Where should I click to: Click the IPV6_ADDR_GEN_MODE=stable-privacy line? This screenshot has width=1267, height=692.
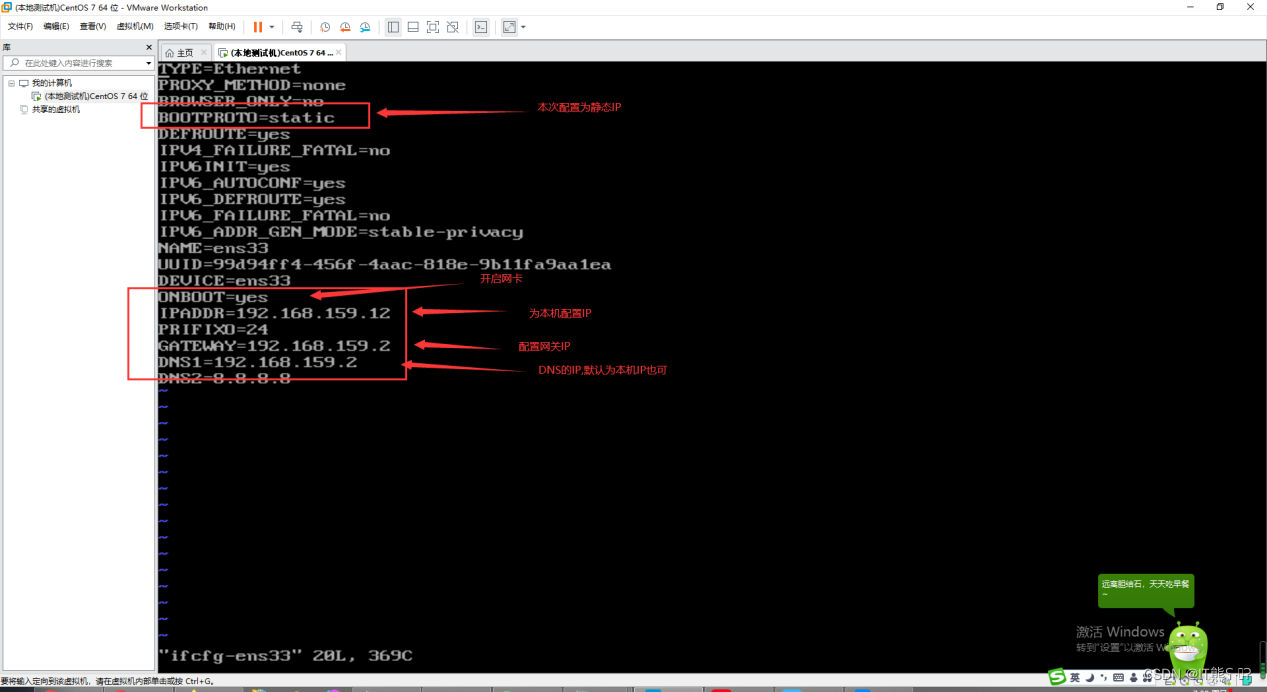pyautogui.click(x=341, y=232)
